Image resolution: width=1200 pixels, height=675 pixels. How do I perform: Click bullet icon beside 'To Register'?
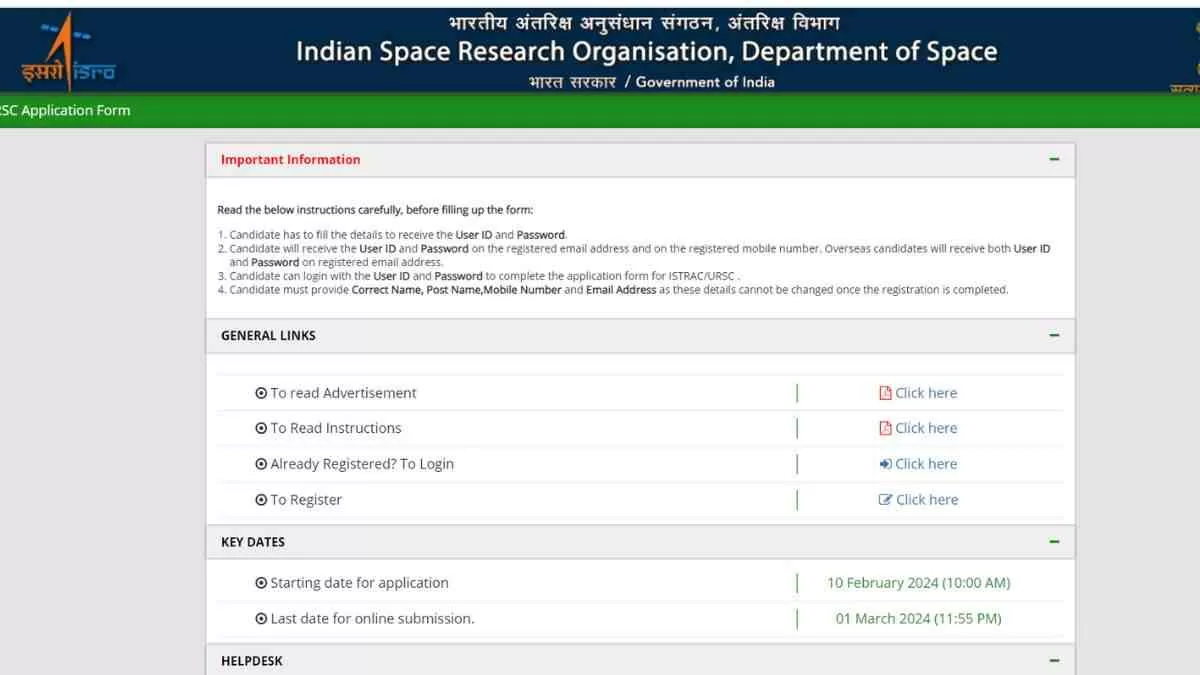261,500
